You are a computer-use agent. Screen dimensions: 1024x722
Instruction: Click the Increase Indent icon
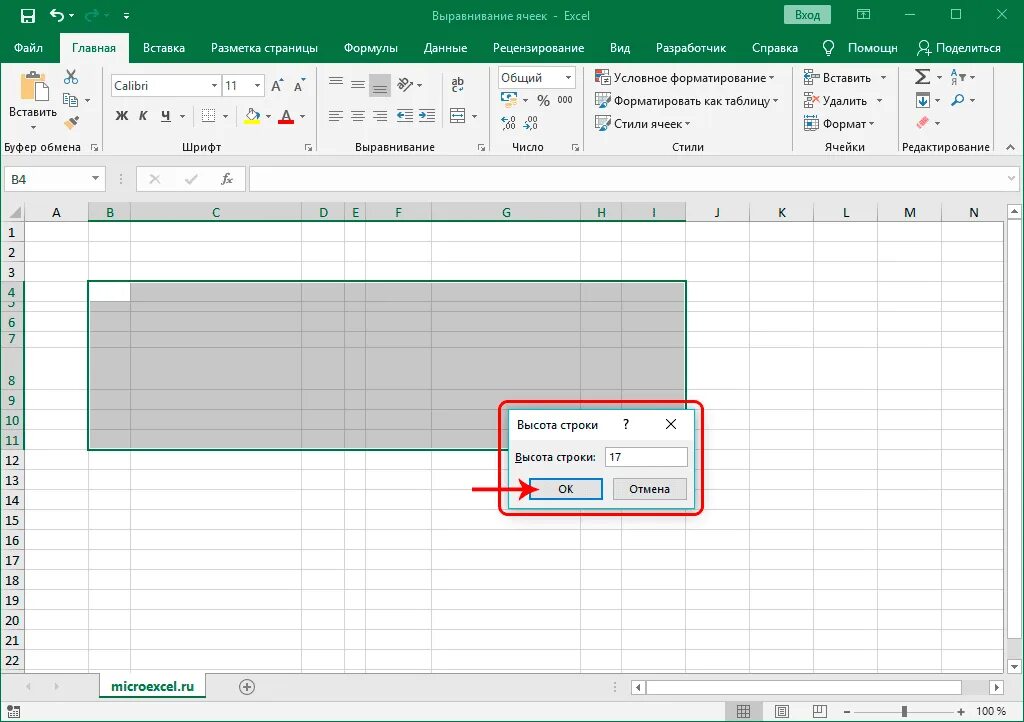(427, 116)
